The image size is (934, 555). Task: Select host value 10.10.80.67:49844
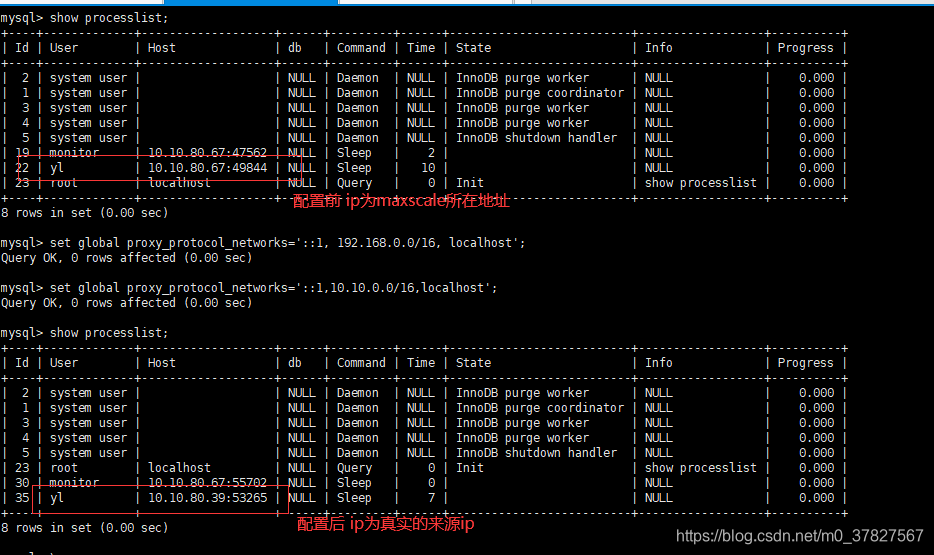coord(207,168)
